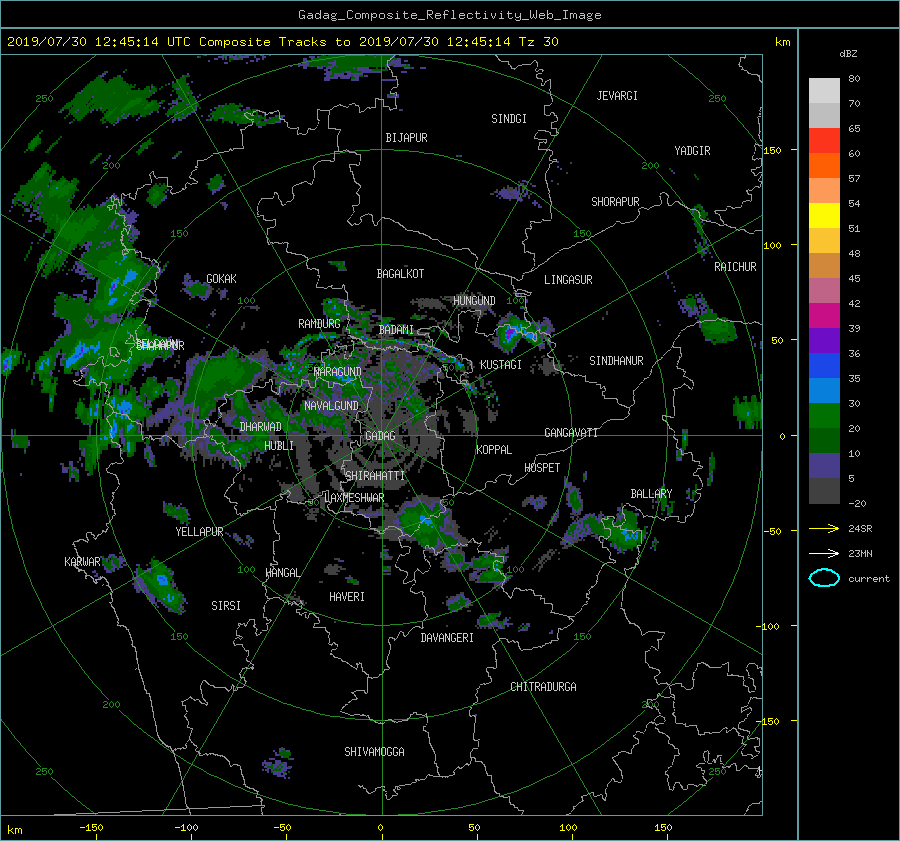This screenshot has width=900, height=841.
Task: Click the KUSTAGI city label
Action: click(x=501, y=365)
